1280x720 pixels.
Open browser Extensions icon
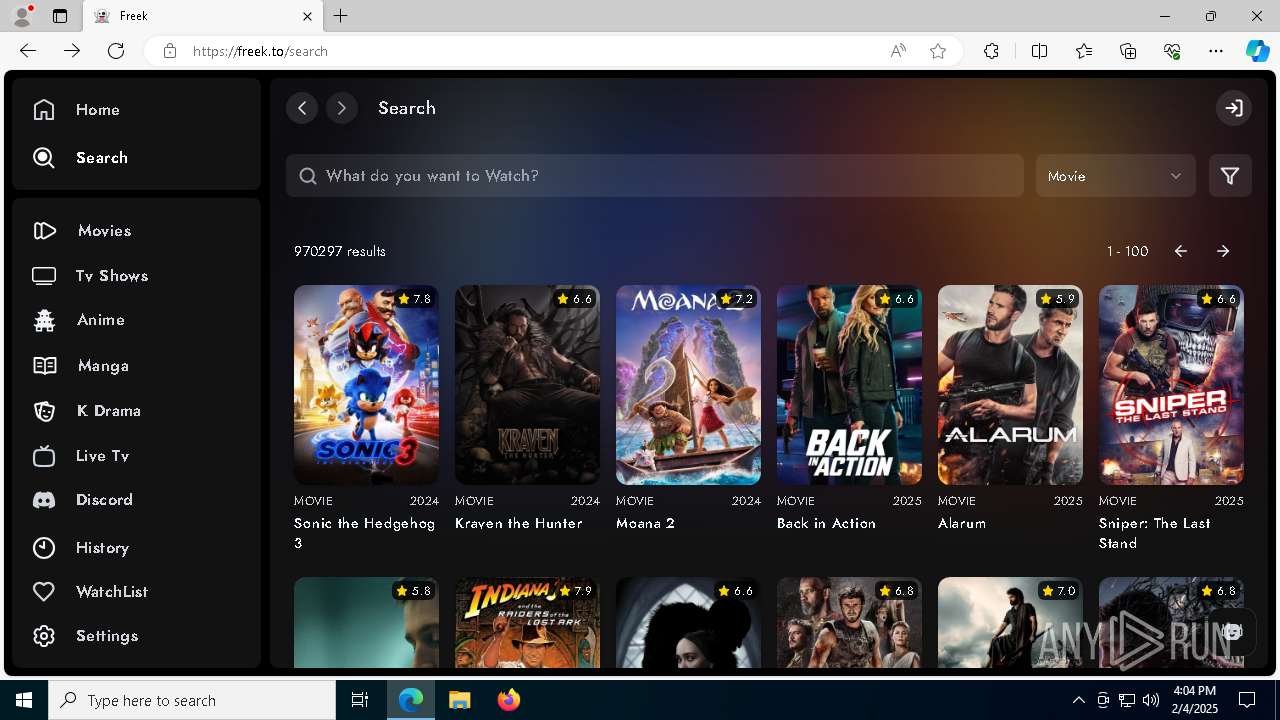[x=991, y=51]
